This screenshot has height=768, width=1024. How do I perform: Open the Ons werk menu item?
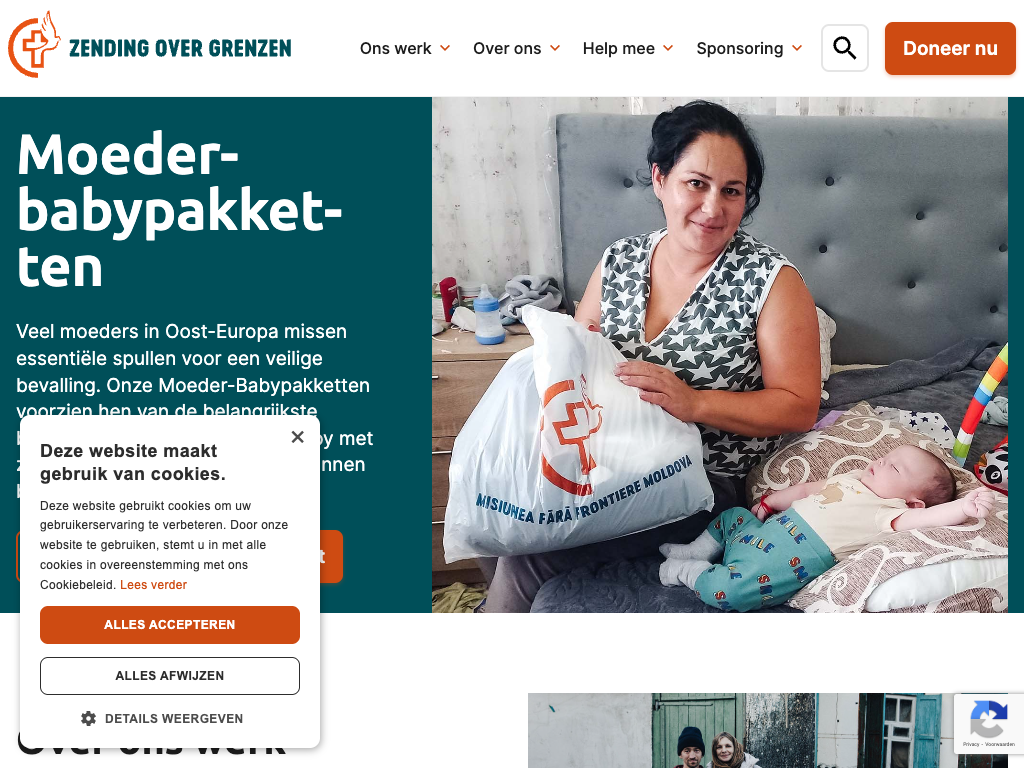tap(395, 48)
